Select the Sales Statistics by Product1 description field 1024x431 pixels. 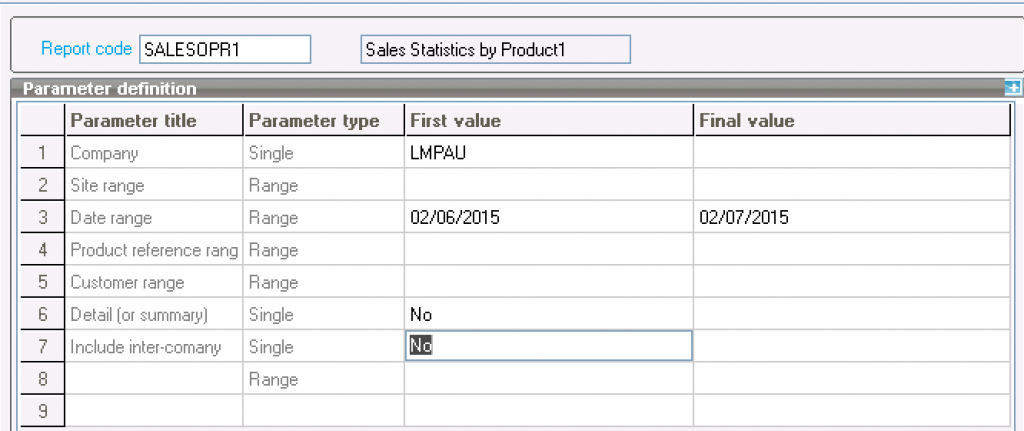click(x=494, y=49)
